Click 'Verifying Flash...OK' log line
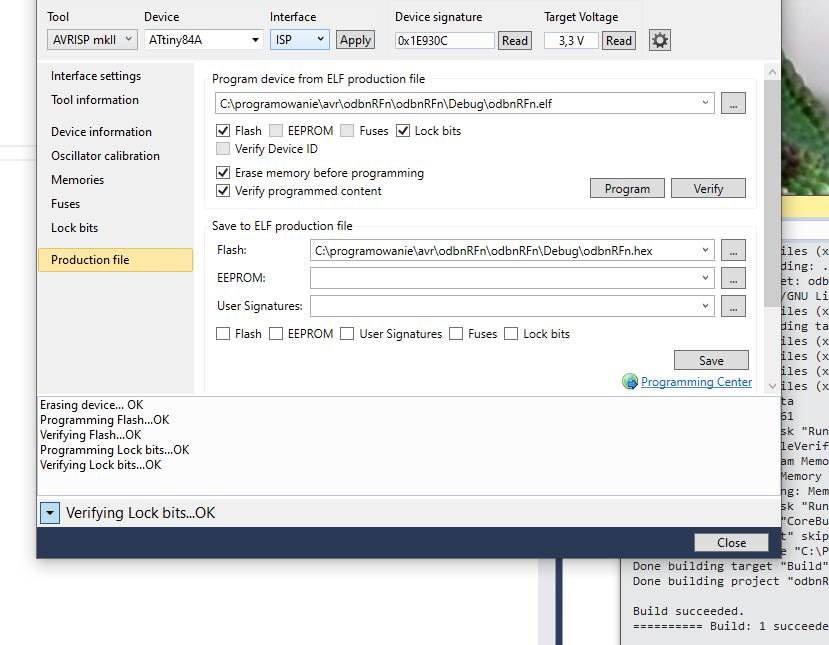 pos(90,435)
